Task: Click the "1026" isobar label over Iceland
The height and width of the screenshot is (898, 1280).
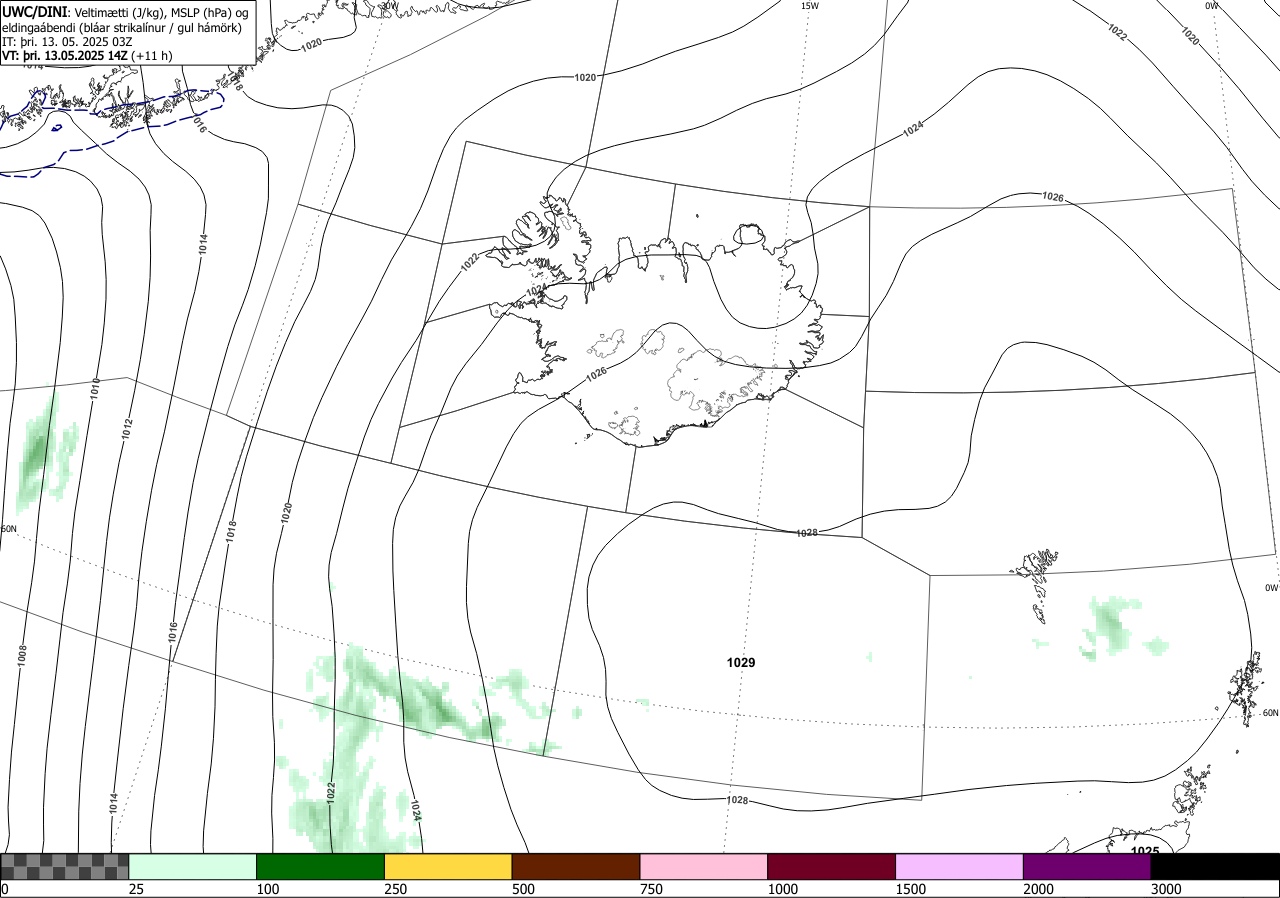Action: point(596,374)
